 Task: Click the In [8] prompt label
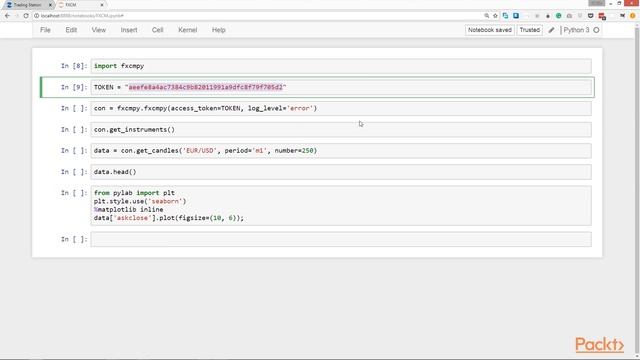click(74, 66)
